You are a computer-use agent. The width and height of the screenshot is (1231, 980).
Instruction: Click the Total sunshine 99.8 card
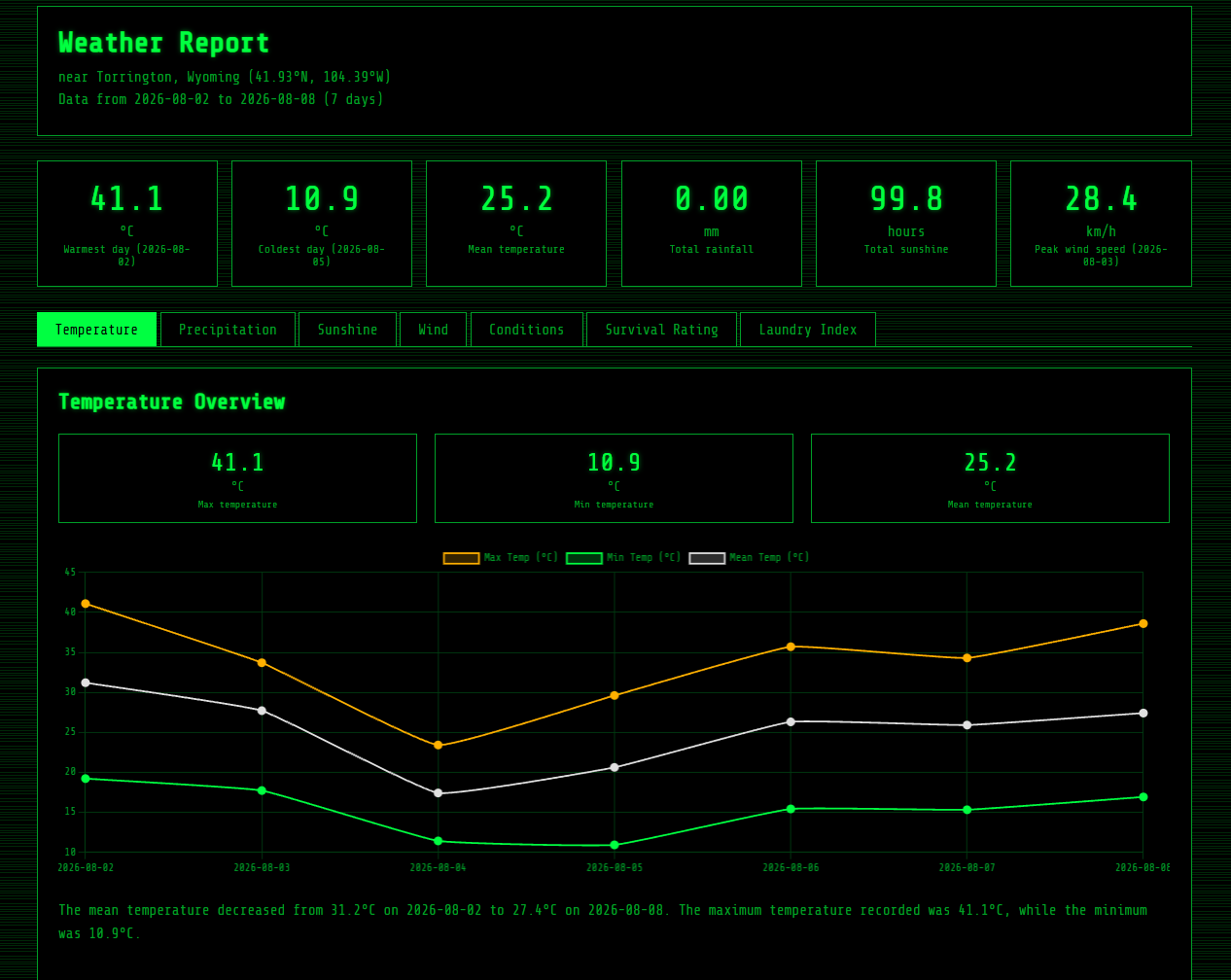click(x=906, y=224)
